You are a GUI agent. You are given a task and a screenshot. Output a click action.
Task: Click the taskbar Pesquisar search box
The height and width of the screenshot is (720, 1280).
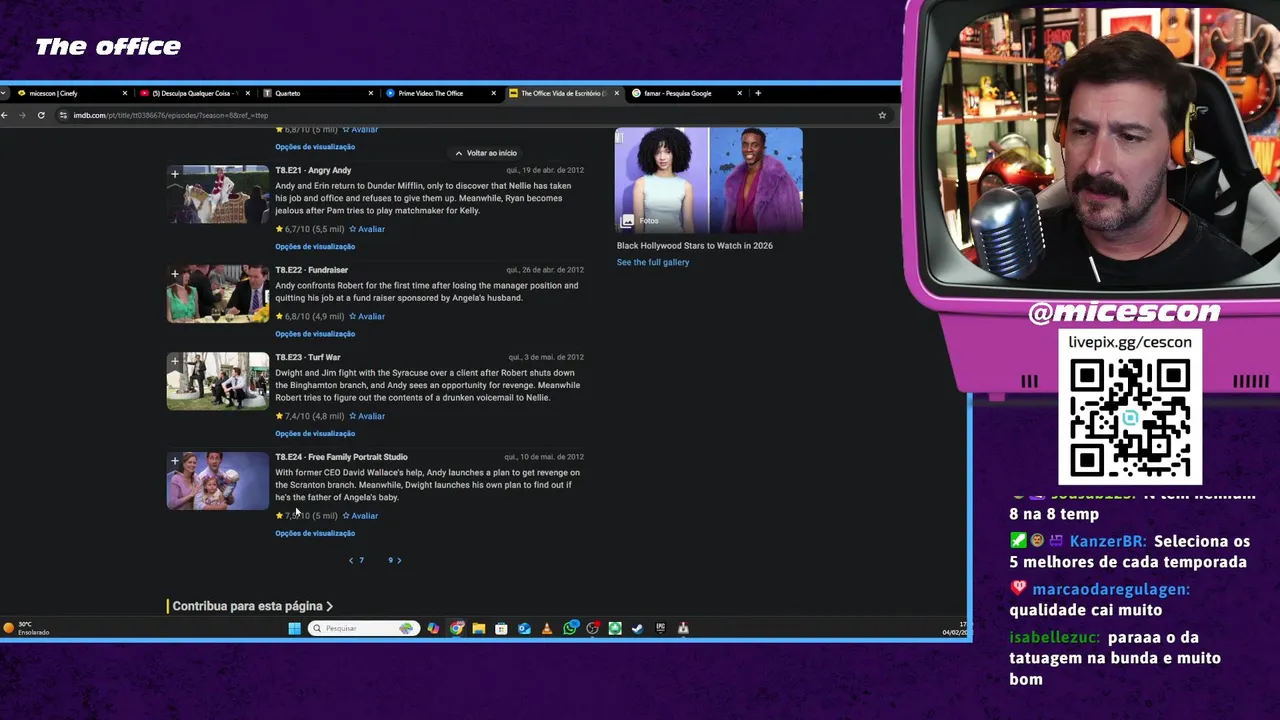coord(364,628)
